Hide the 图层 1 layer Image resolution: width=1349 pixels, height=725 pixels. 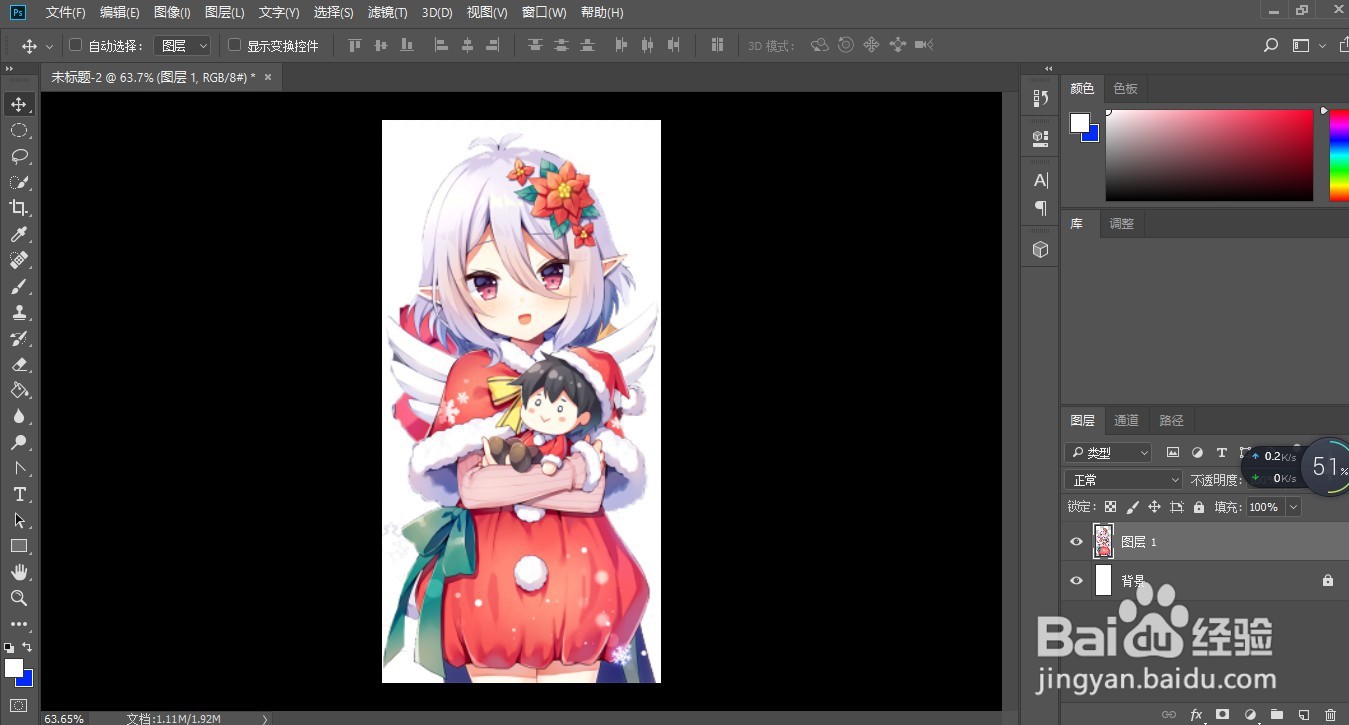point(1076,542)
